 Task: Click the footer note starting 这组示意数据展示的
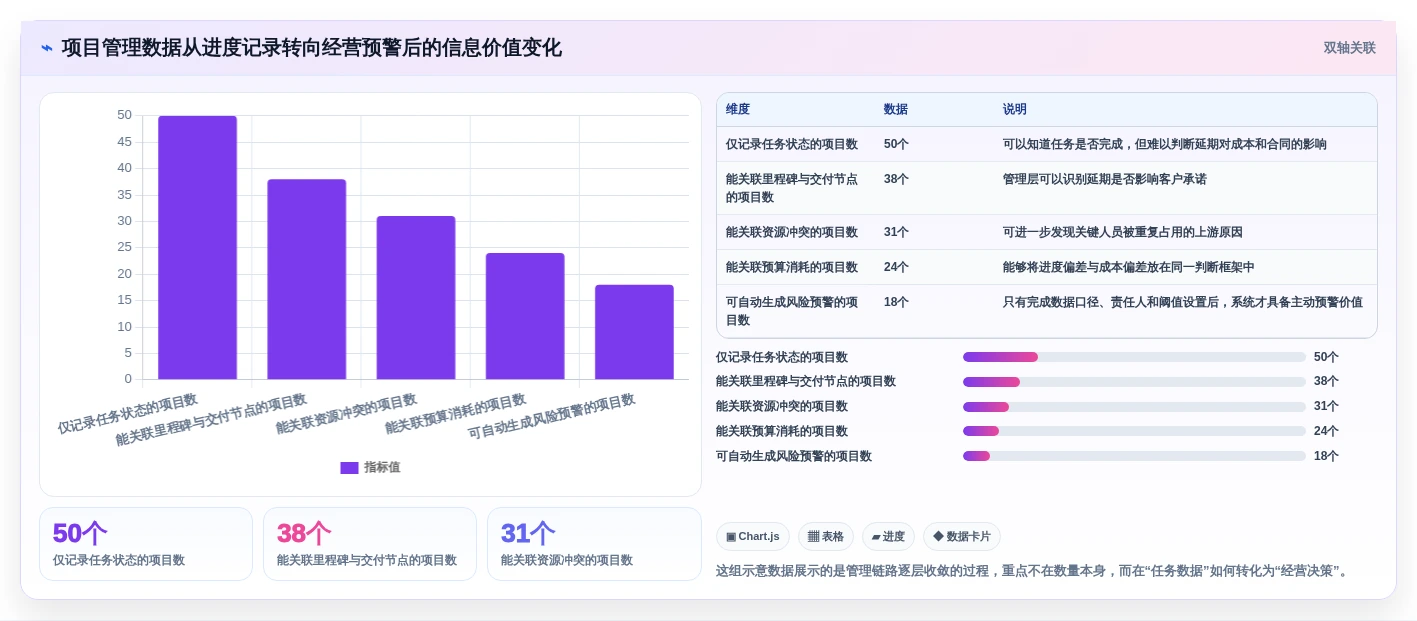1034,571
